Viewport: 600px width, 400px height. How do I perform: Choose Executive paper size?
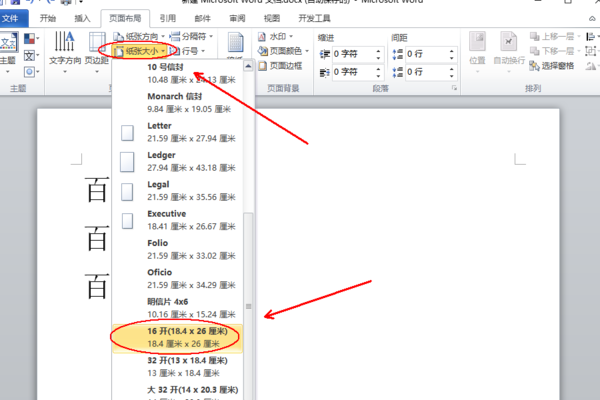pyautogui.click(x=178, y=220)
